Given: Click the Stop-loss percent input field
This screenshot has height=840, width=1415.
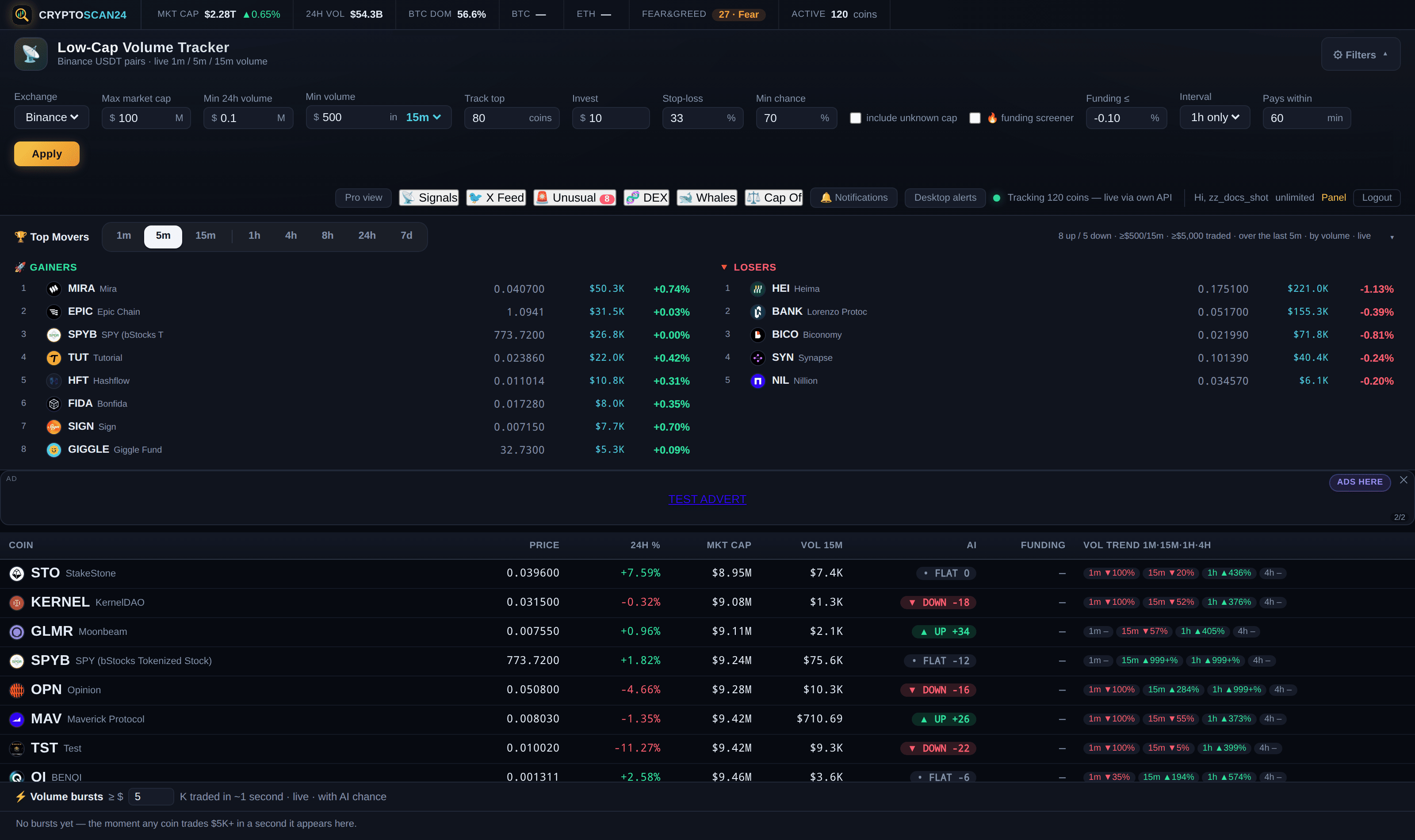Looking at the screenshot, I should pyautogui.click(x=702, y=118).
